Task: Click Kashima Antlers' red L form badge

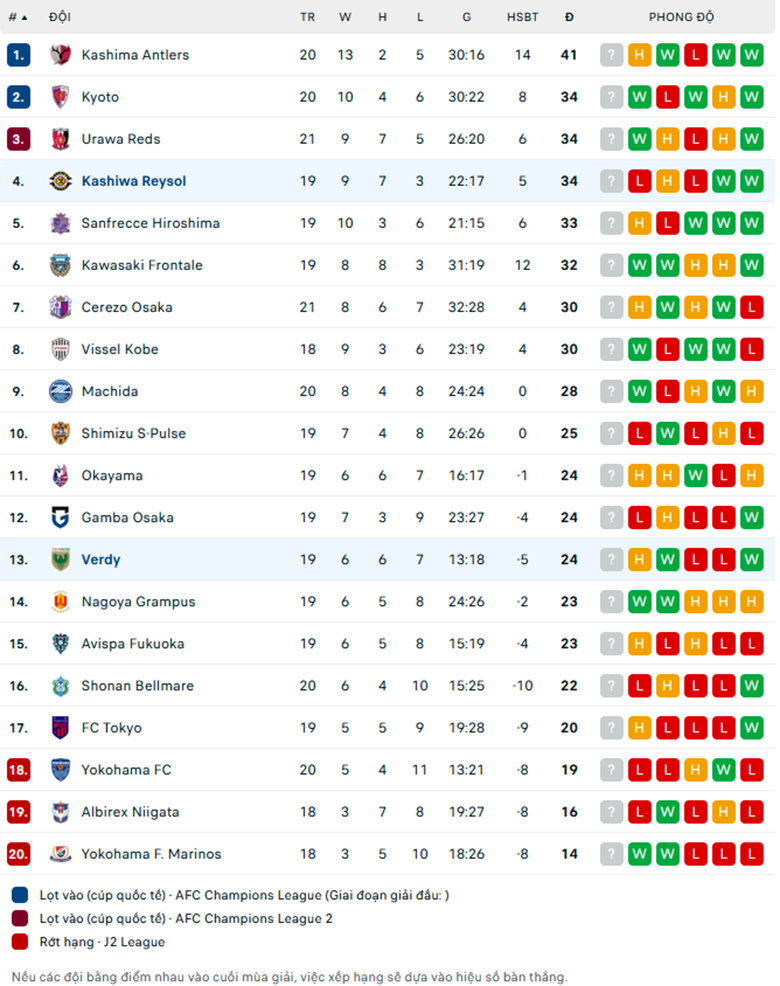Action: [695, 55]
